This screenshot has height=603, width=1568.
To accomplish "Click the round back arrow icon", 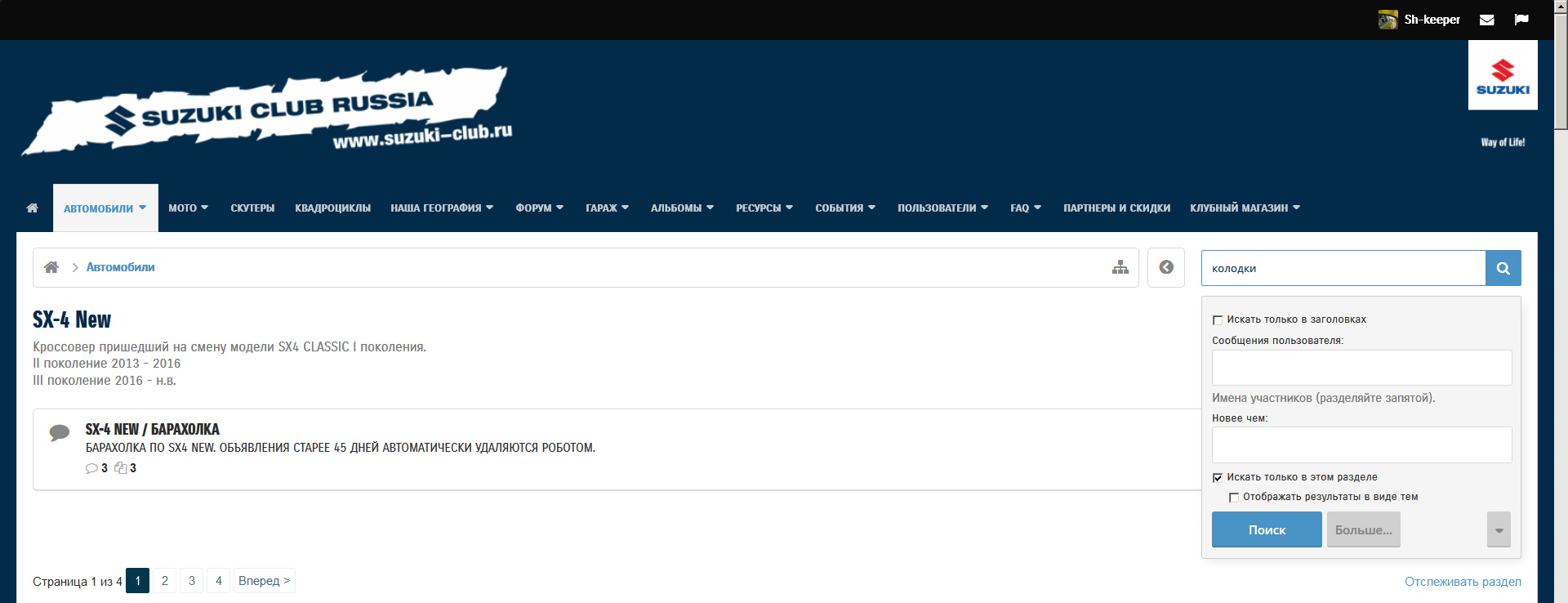I will (x=1165, y=267).
